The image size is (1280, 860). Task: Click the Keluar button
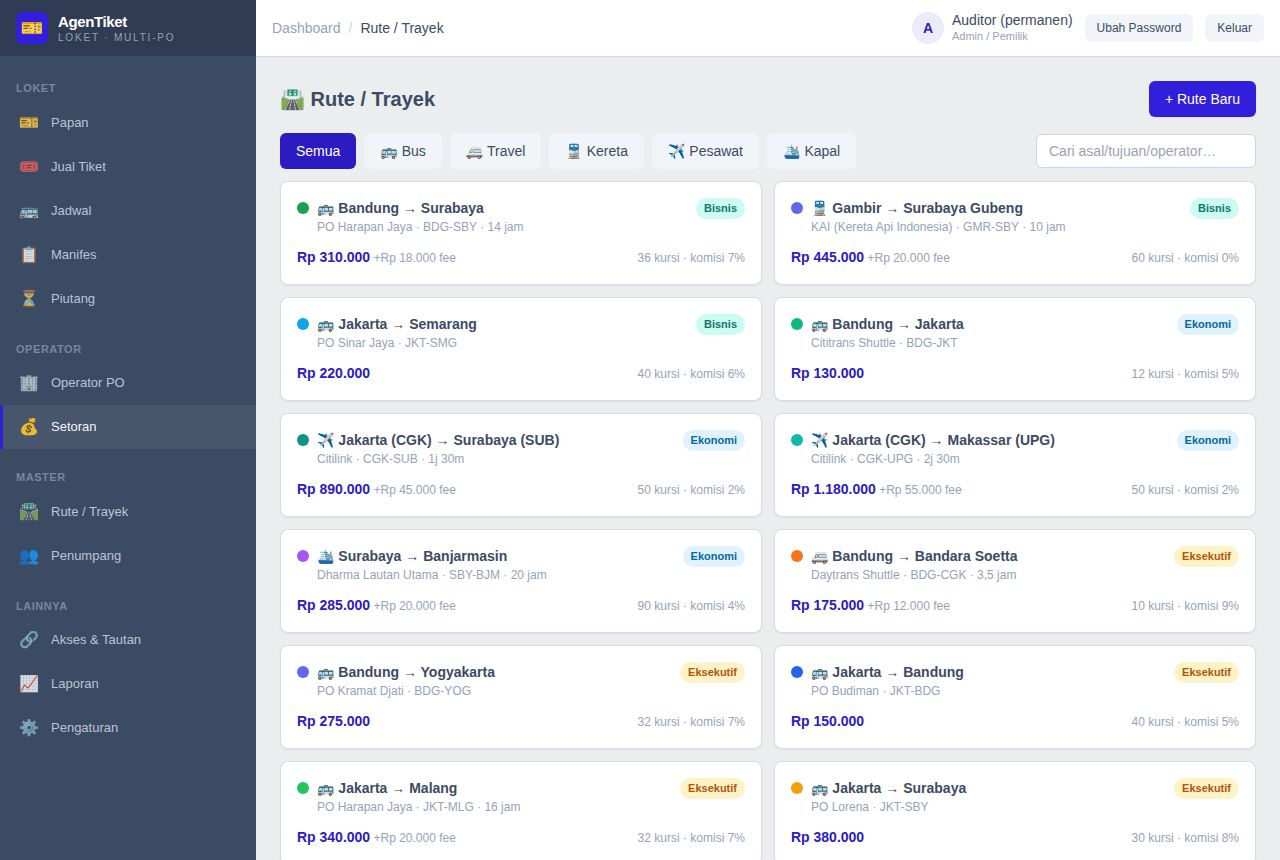pos(1234,28)
